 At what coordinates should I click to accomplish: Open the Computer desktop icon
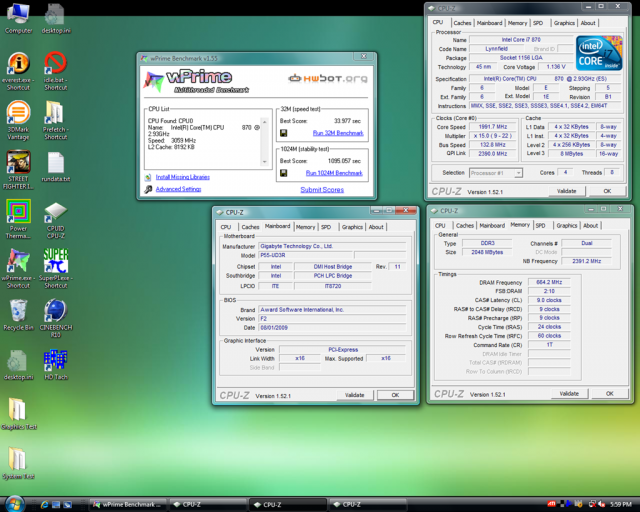coord(18,18)
